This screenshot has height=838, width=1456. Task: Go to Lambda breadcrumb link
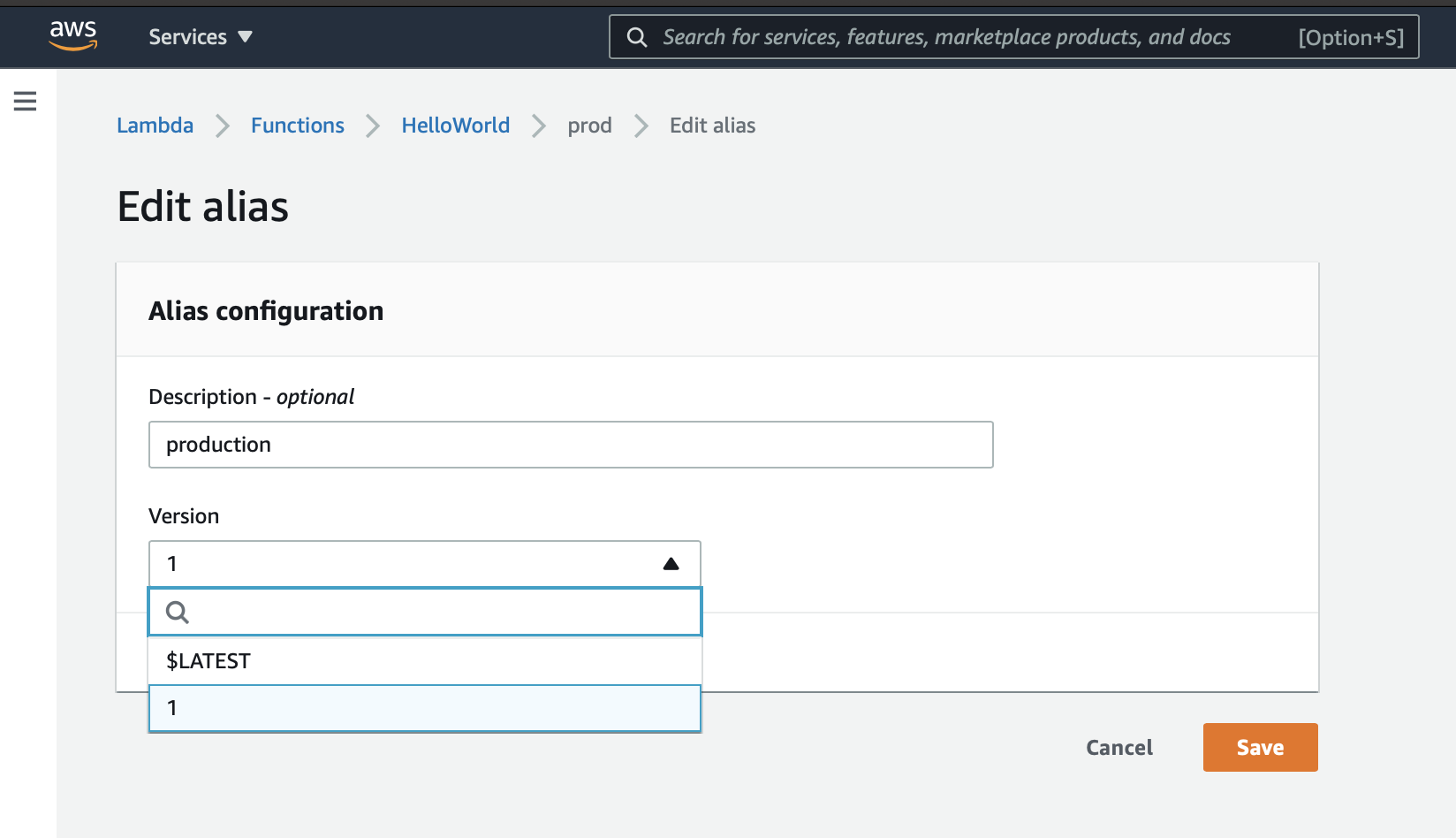[155, 126]
